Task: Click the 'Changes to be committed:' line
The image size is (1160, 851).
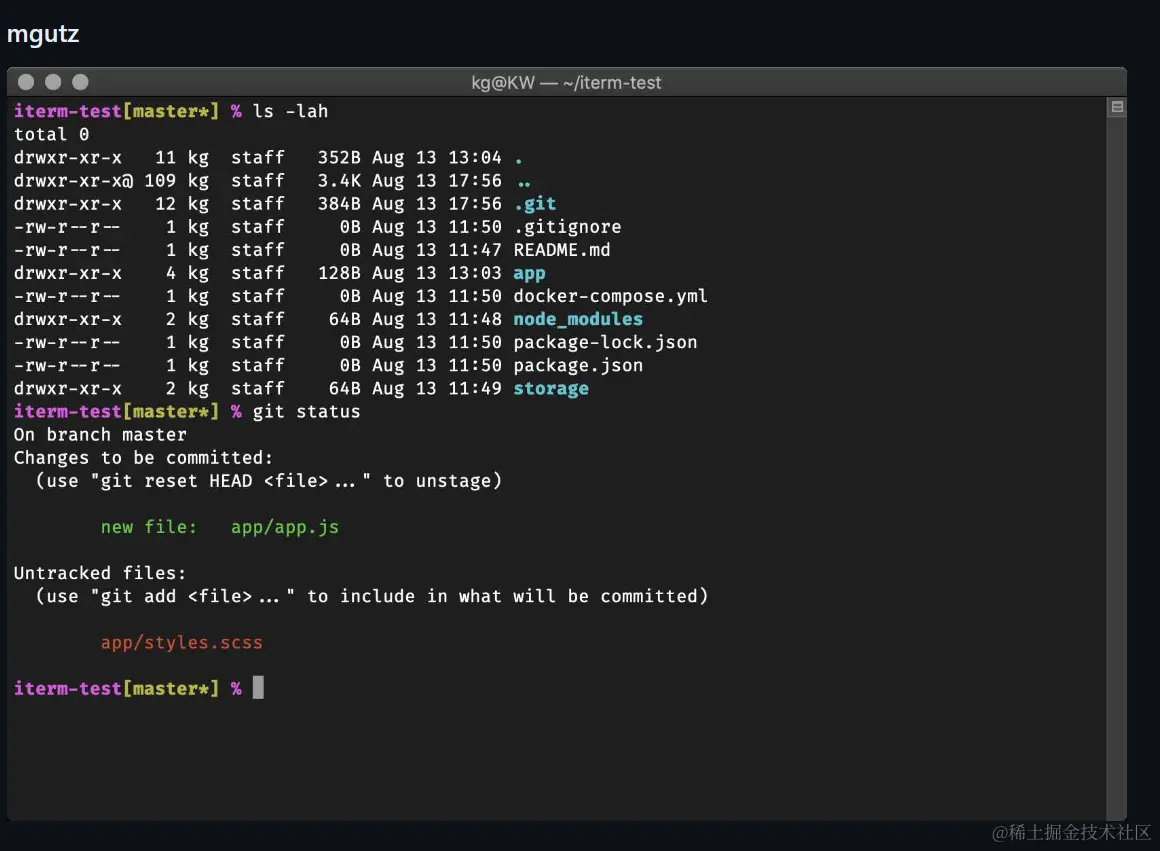Action: 144,457
